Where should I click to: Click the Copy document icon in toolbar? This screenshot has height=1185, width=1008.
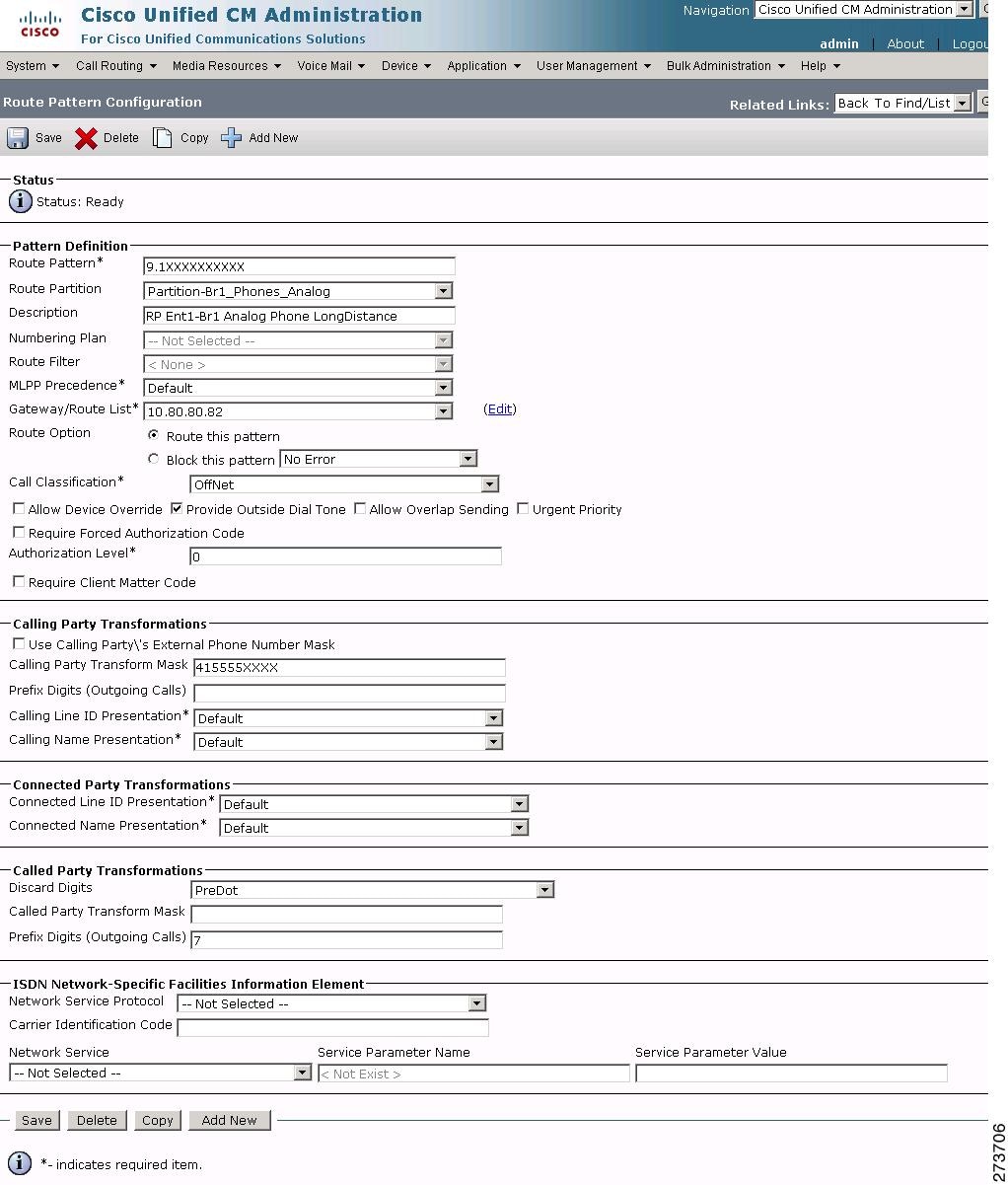(162, 138)
